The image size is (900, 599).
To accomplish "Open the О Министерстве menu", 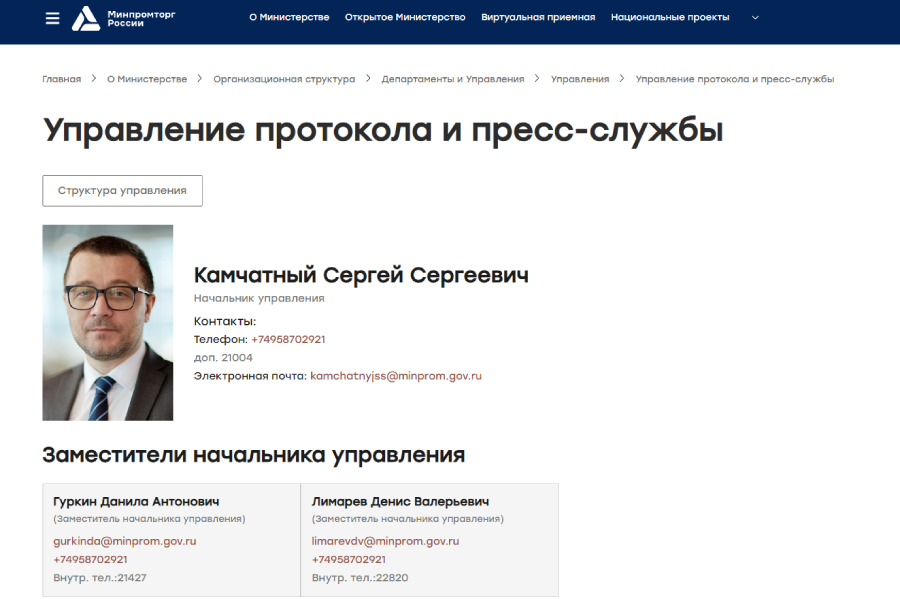I will tap(288, 17).
